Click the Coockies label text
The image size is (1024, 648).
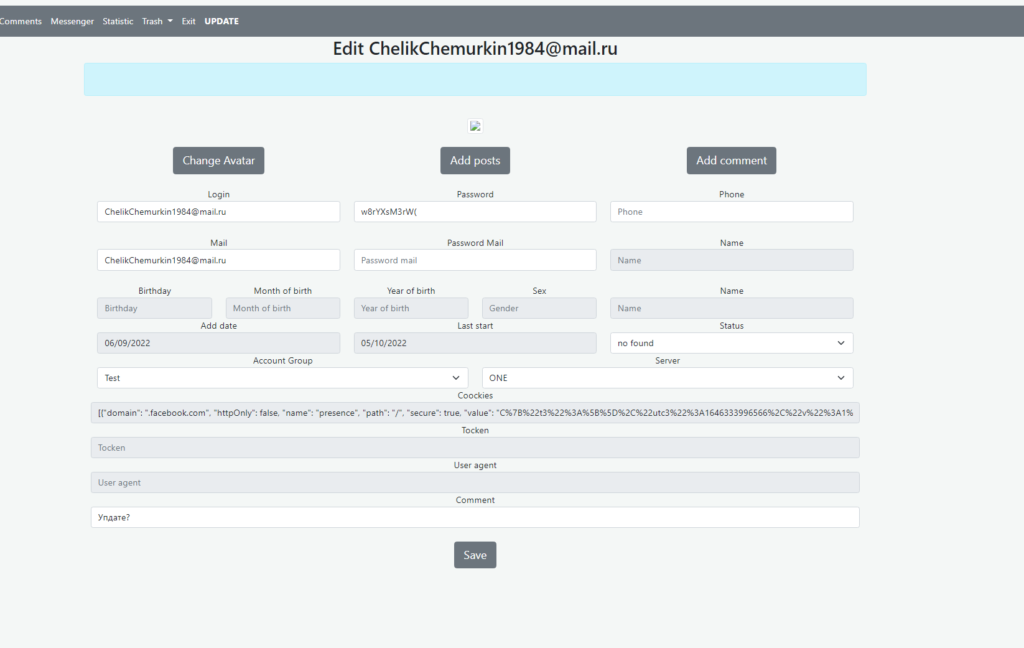[475, 395]
